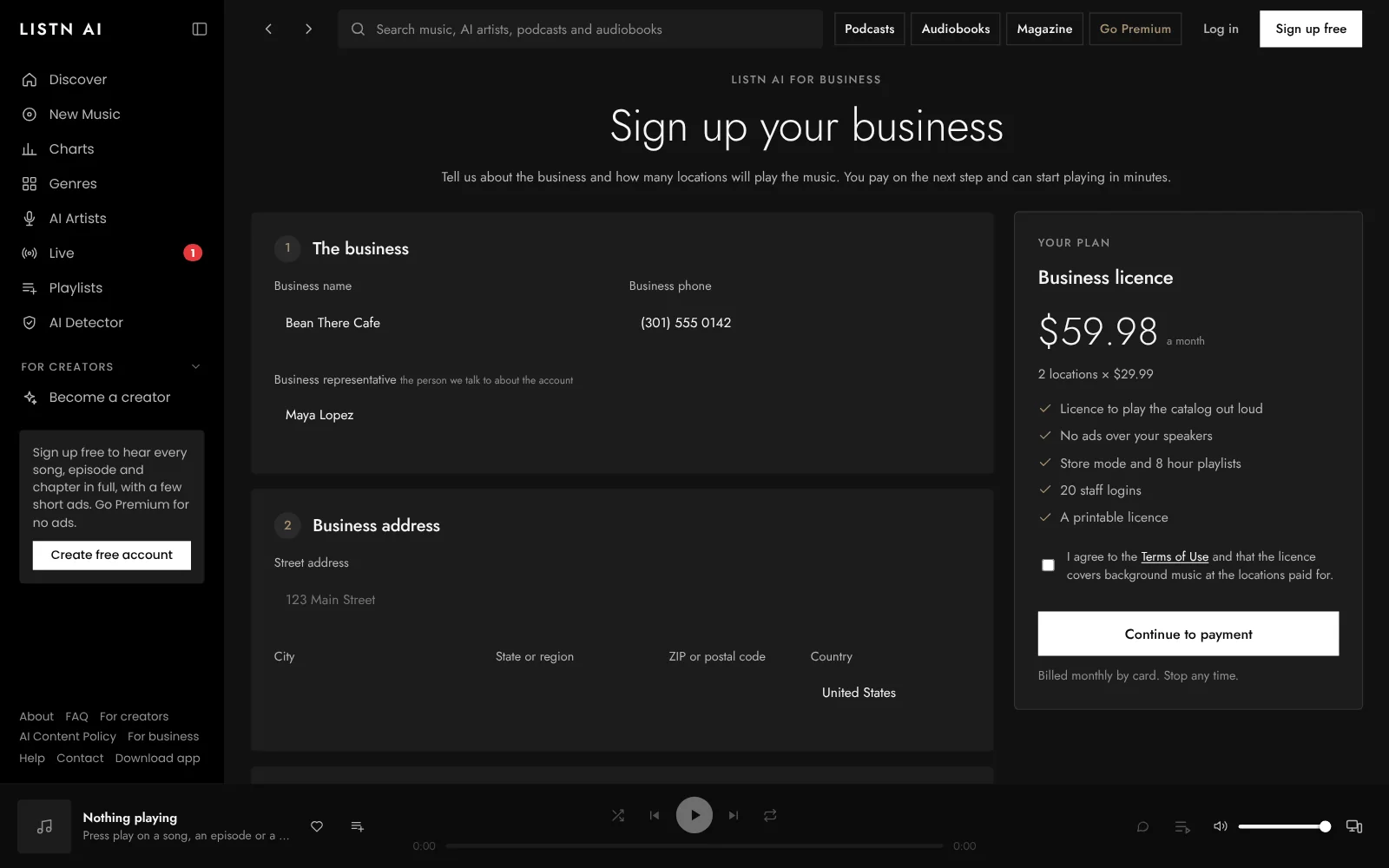The width and height of the screenshot is (1389, 868).
Task: Click Create free account button
Action: coord(112,556)
